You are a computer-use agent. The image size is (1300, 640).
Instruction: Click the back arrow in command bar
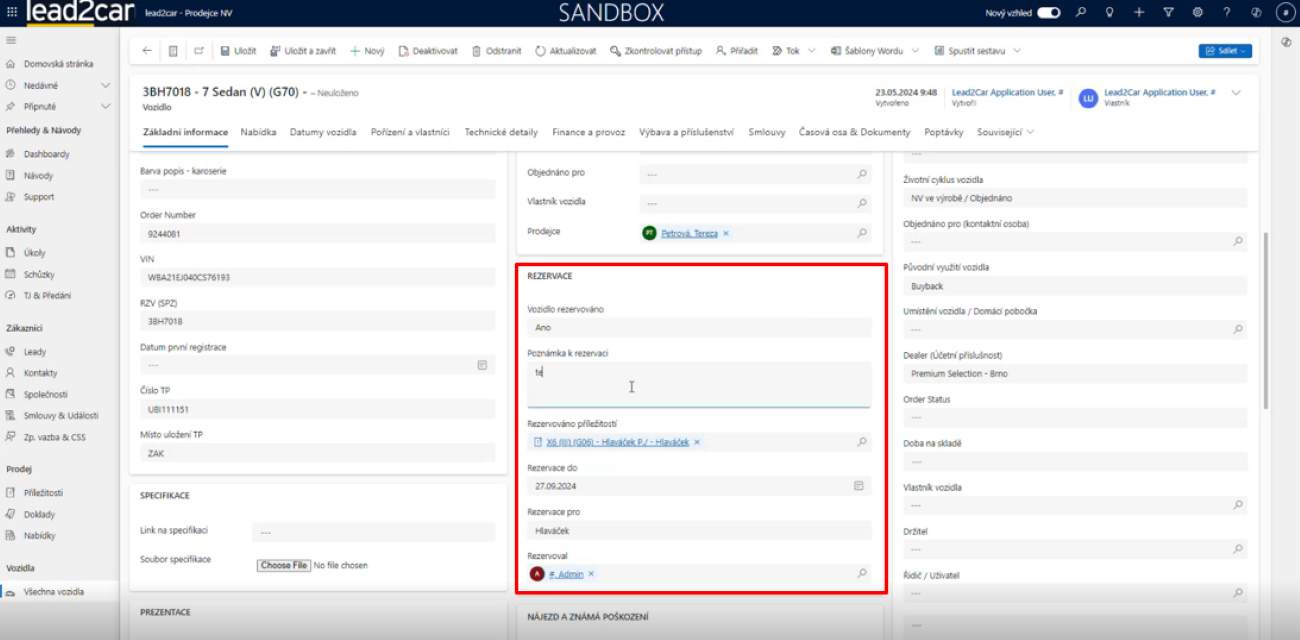click(x=147, y=51)
